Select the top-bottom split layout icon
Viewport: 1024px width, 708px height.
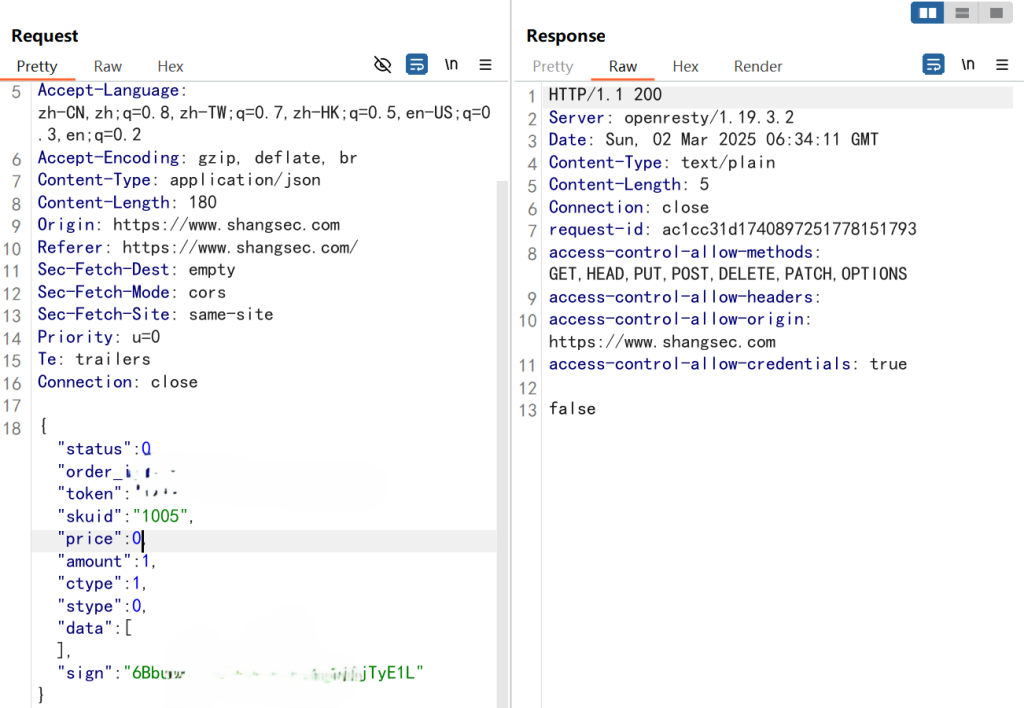(x=961, y=13)
